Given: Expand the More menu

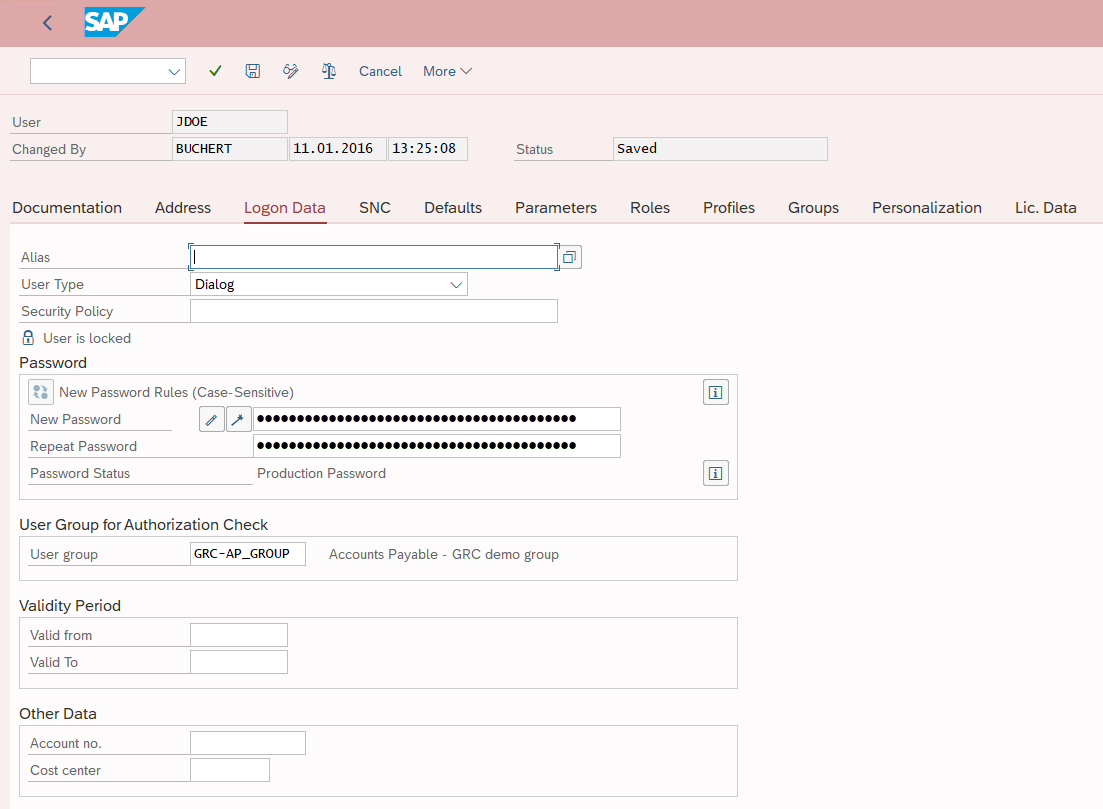Looking at the screenshot, I should pos(447,71).
